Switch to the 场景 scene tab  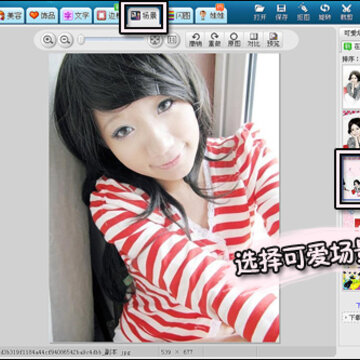(x=144, y=15)
